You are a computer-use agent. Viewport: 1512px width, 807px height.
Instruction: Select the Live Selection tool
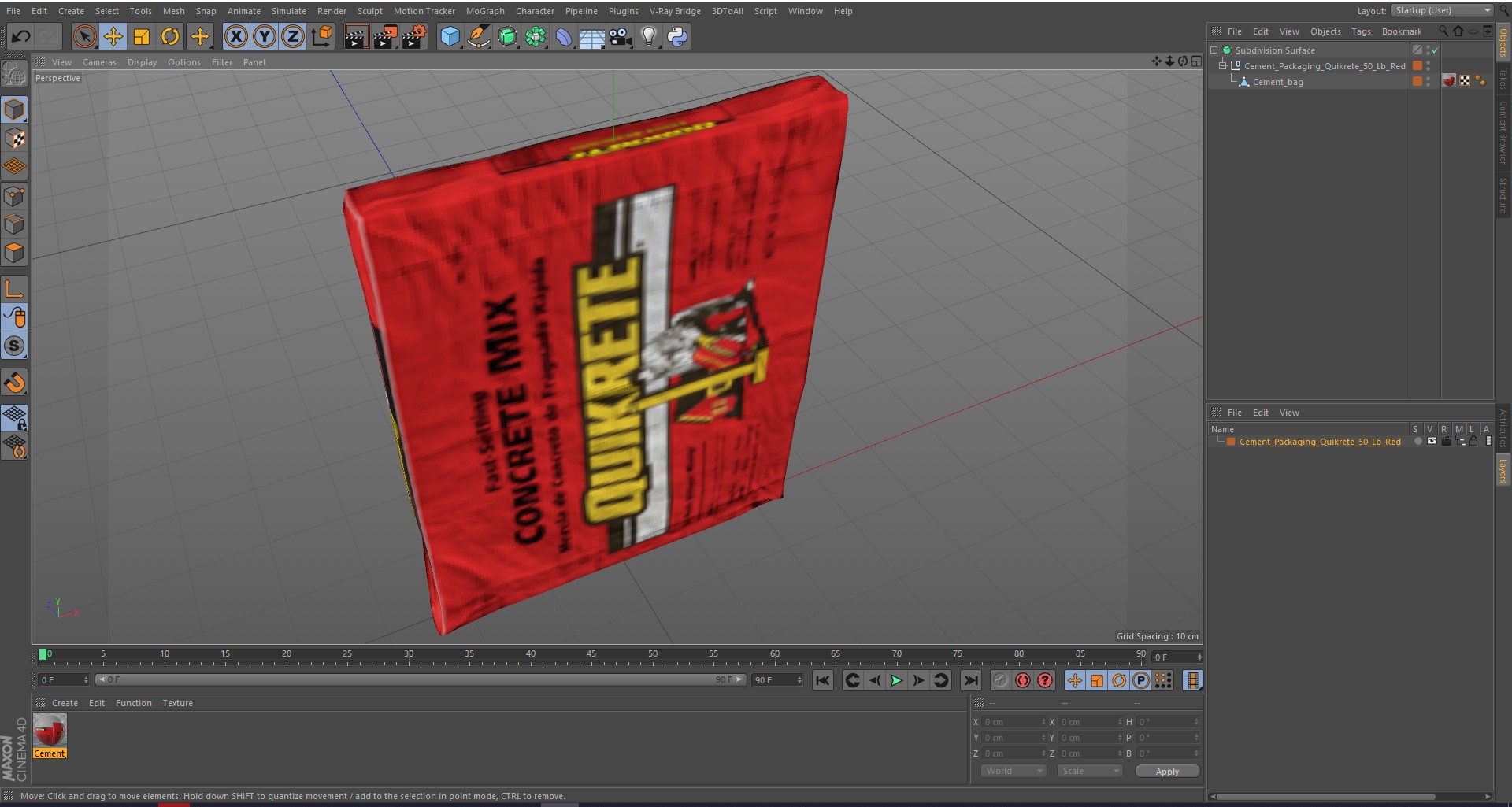click(84, 36)
